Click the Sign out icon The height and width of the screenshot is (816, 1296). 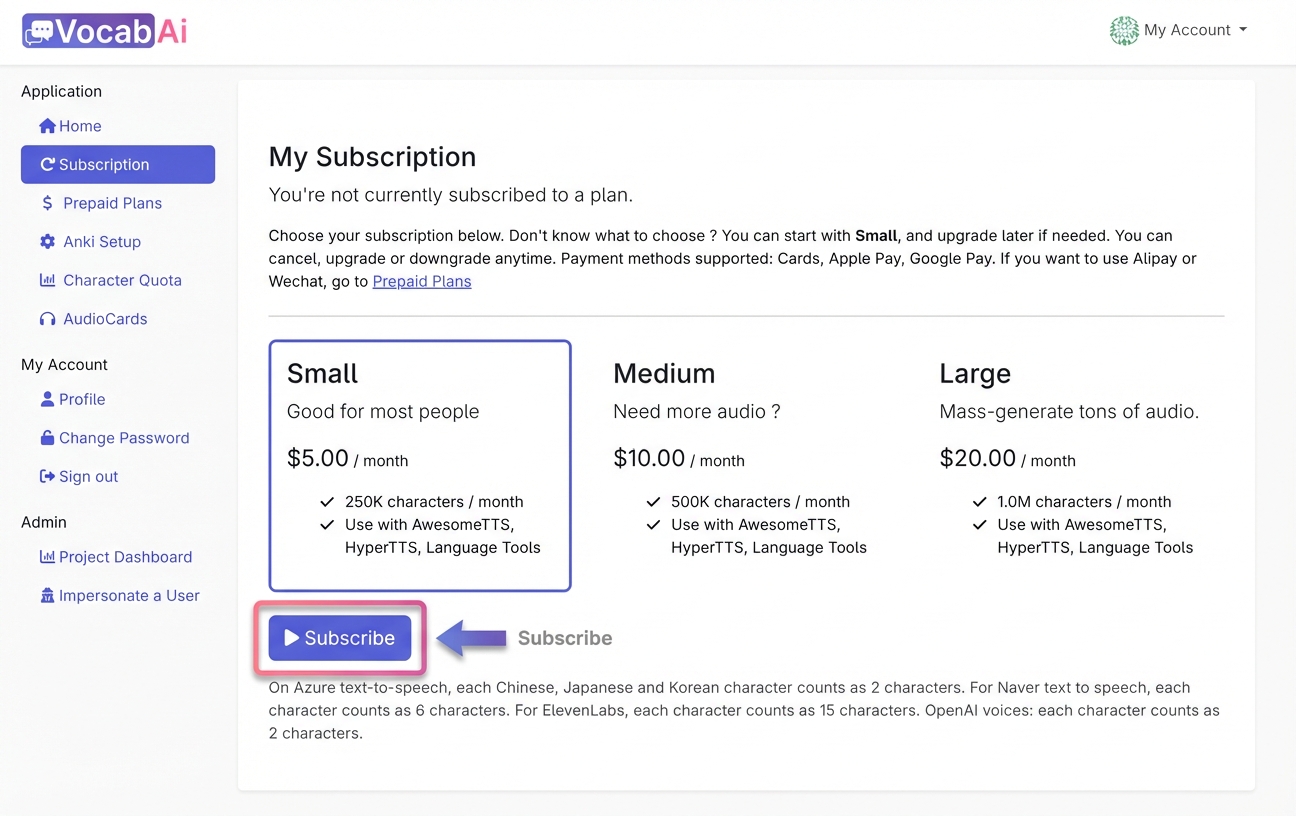[47, 476]
